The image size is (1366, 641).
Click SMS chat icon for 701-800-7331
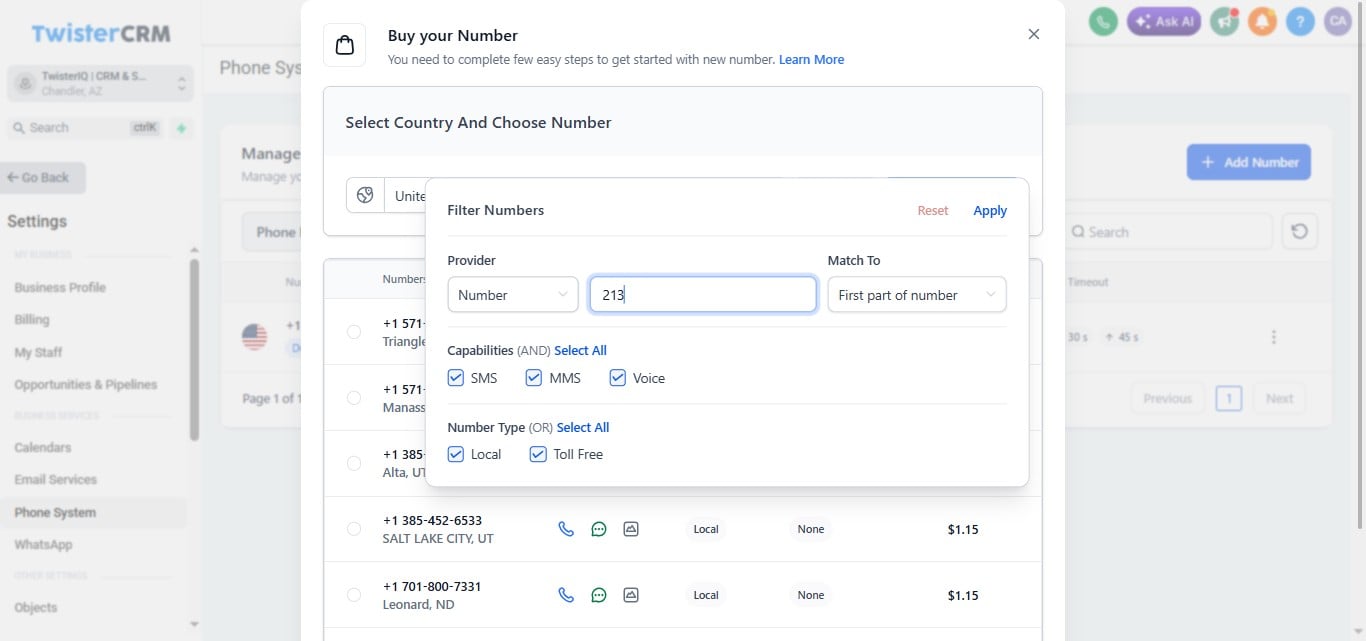[599, 595]
